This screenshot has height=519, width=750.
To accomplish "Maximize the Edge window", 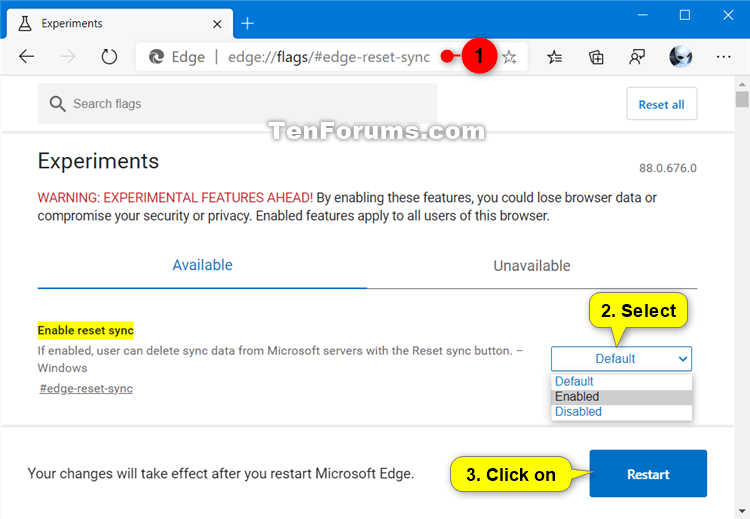I will (x=685, y=15).
